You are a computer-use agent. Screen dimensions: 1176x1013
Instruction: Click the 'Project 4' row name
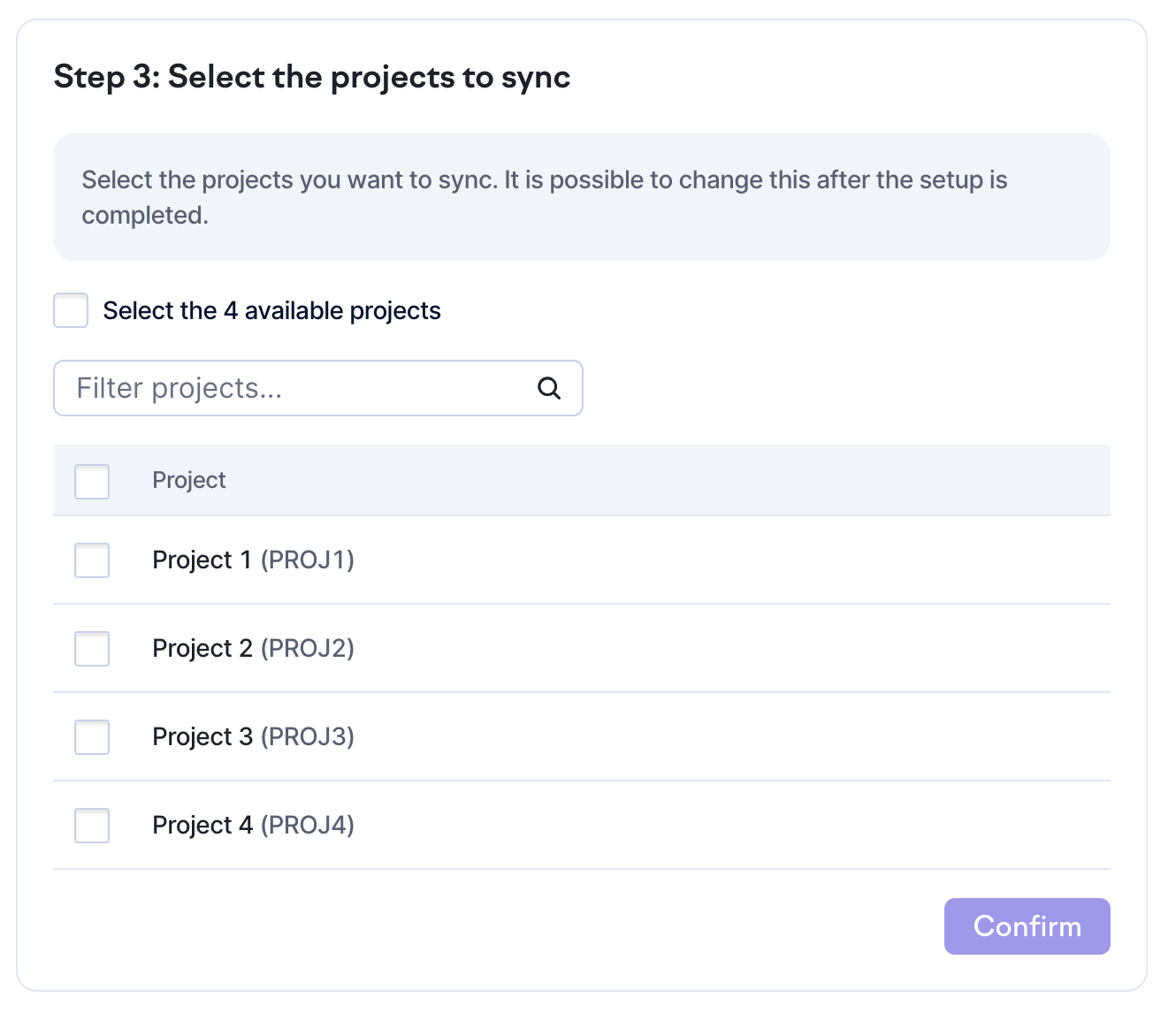(x=202, y=825)
